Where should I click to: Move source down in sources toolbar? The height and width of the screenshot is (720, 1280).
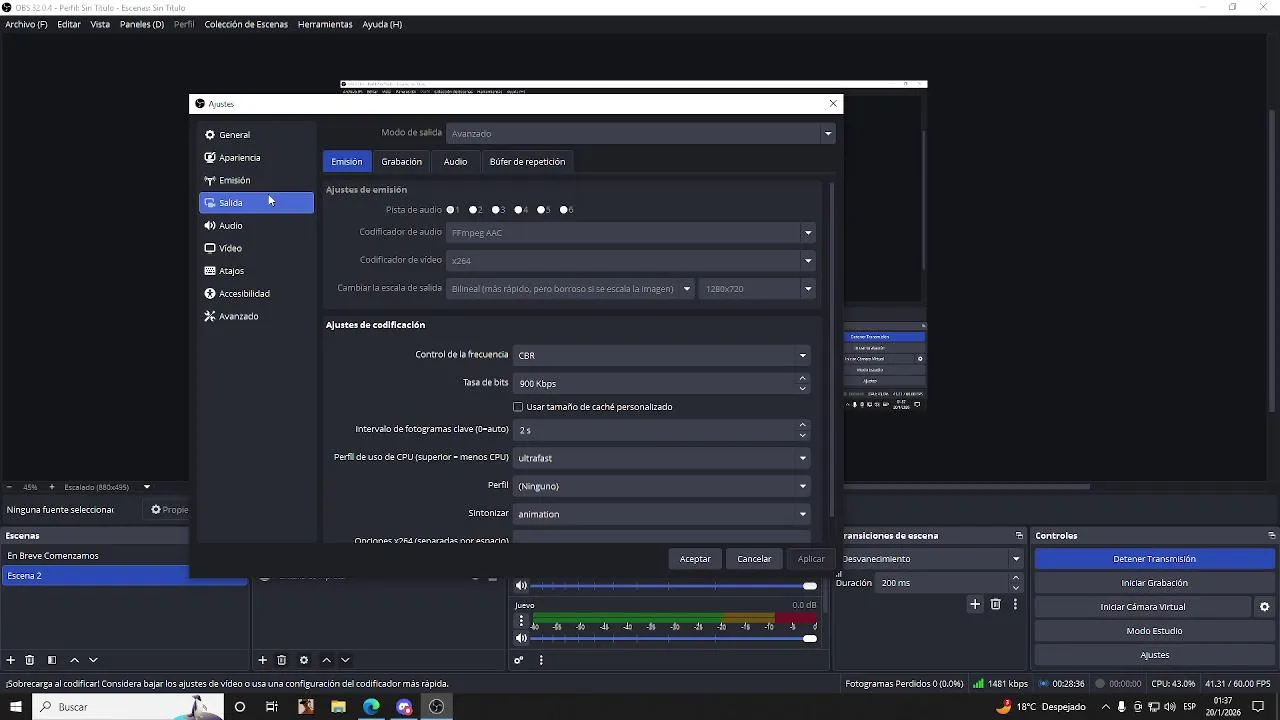tap(345, 660)
